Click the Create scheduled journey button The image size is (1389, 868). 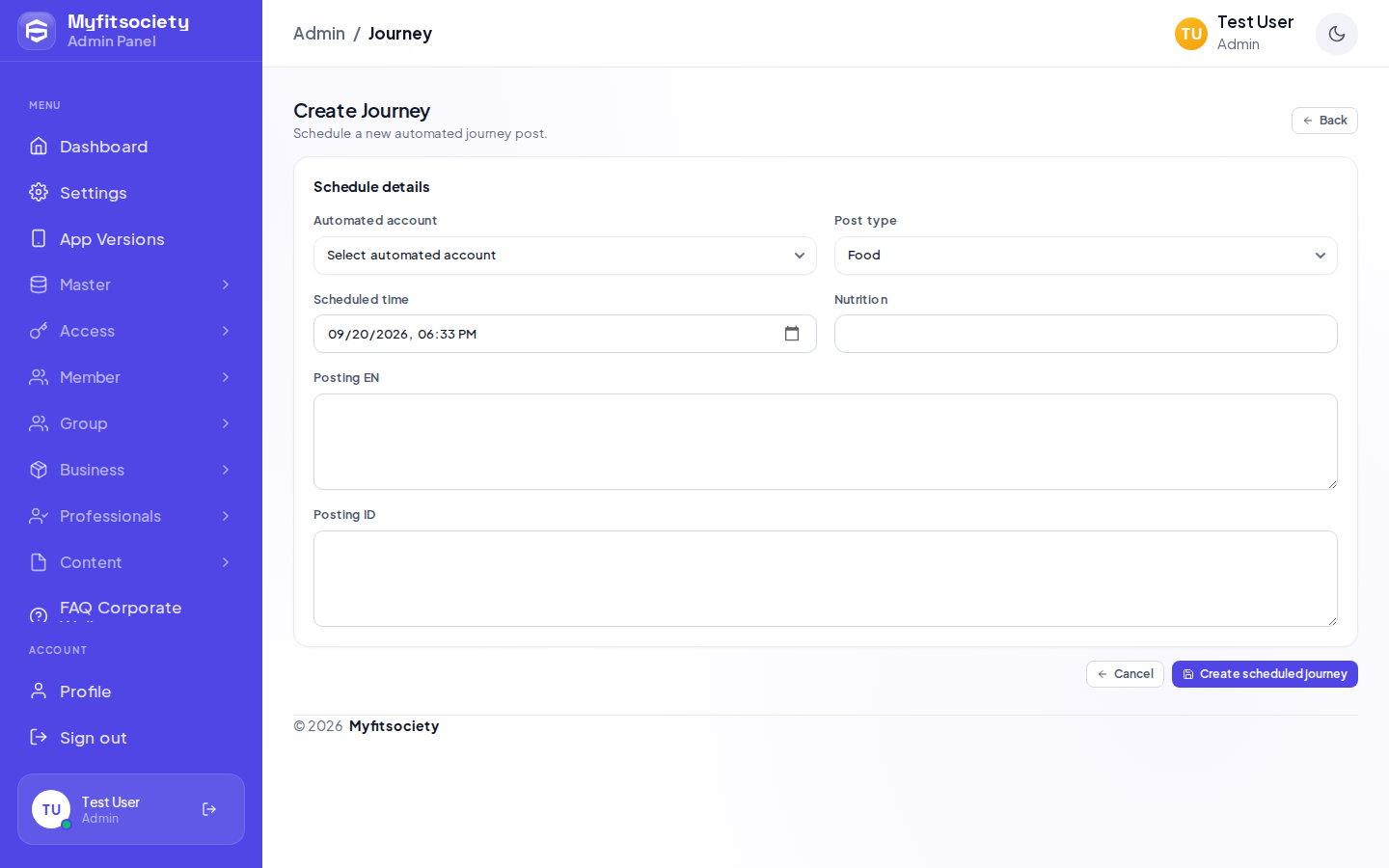point(1265,674)
